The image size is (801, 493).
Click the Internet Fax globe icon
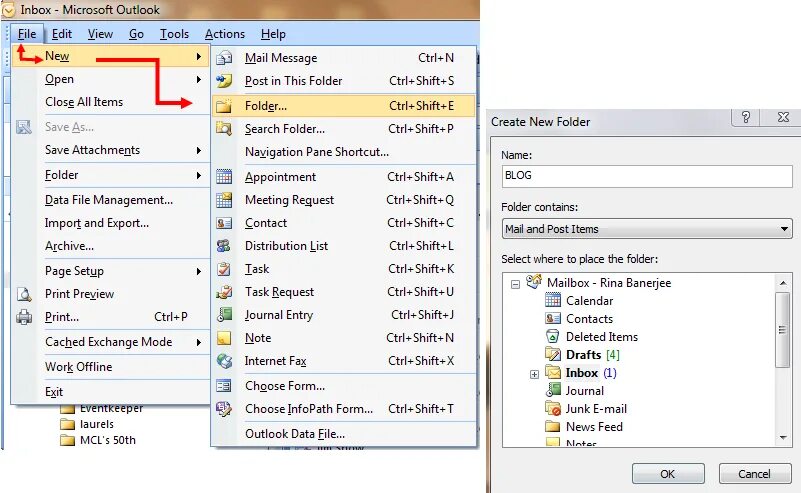[224, 361]
